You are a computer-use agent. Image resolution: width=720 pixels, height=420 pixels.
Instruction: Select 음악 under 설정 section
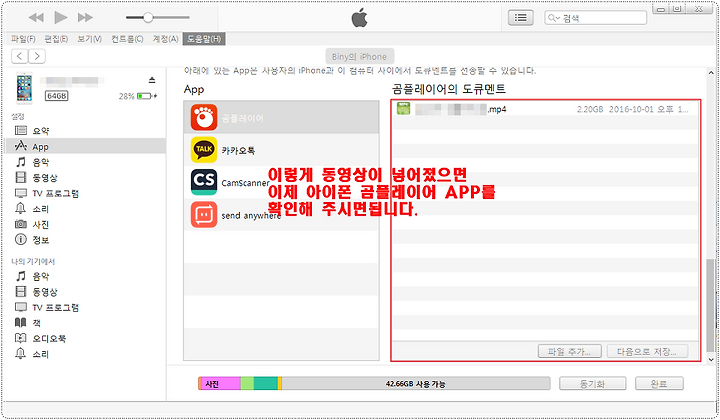86,162
